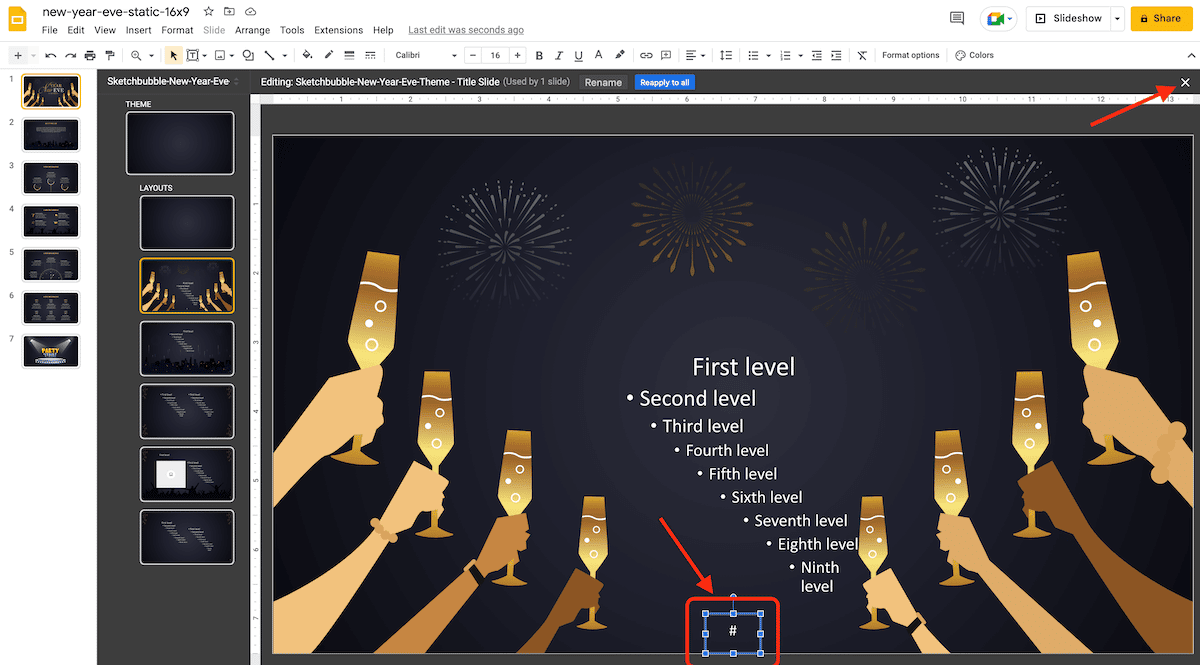Star the presentation with the star icon
This screenshot has width=1200, height=665.
tap(208, 11)
